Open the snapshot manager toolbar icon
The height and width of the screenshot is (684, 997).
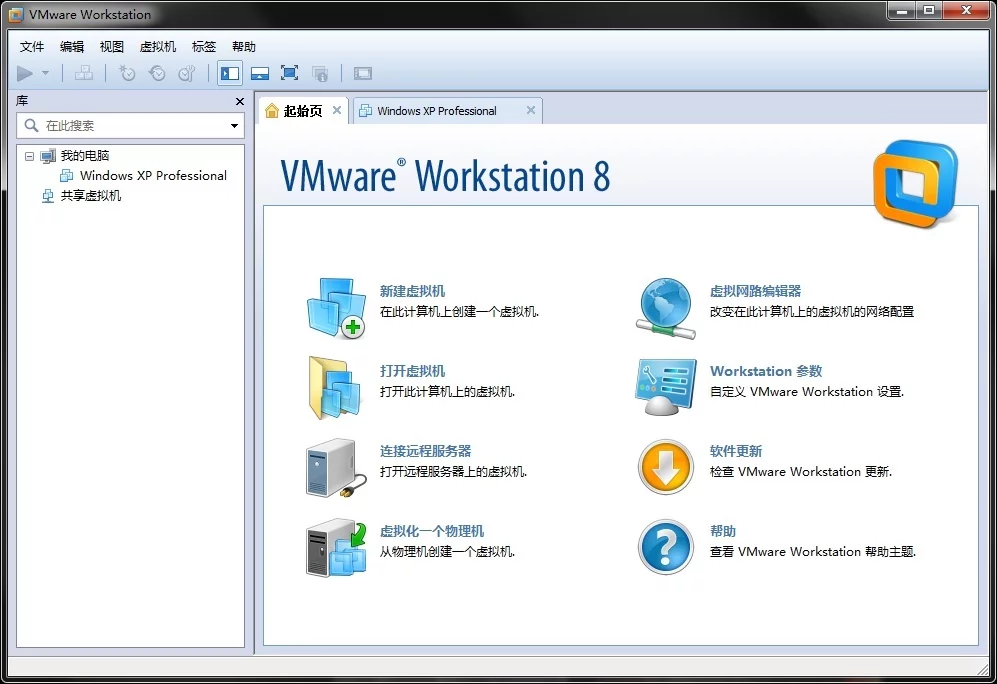(187, 74)
